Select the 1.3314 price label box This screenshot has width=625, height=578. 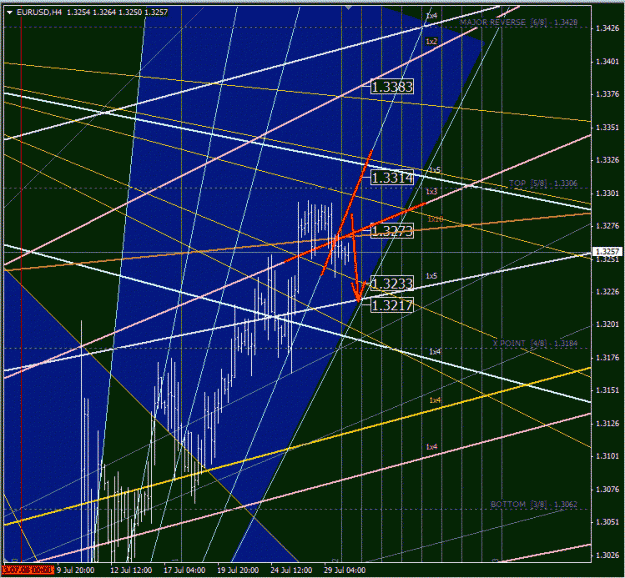(392, 177)
